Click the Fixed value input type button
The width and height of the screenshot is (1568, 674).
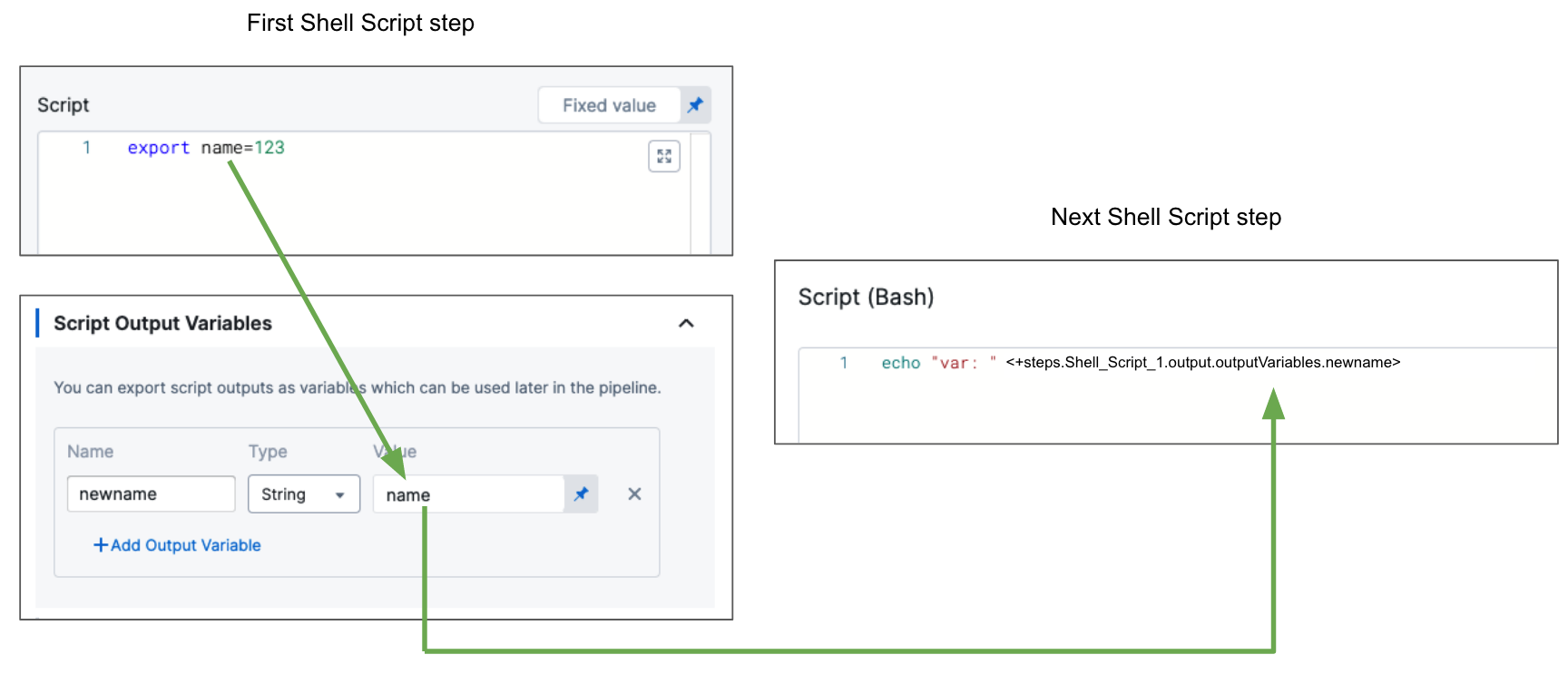(x=609, y=105)
